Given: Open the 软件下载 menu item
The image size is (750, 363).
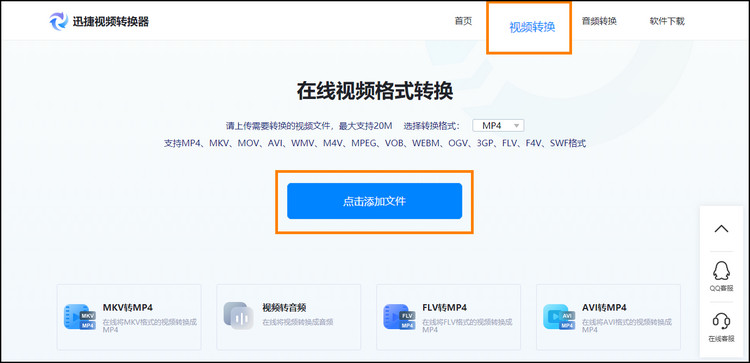Looking at the screenshot, I should coord(667,21).
